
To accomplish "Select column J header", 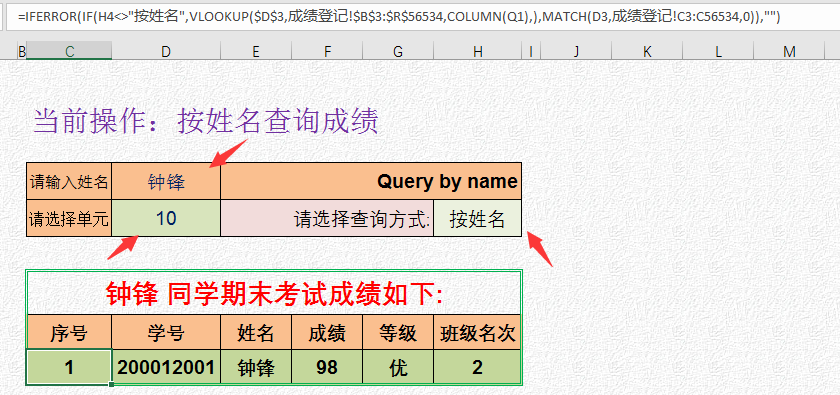I will pos(576,51).
